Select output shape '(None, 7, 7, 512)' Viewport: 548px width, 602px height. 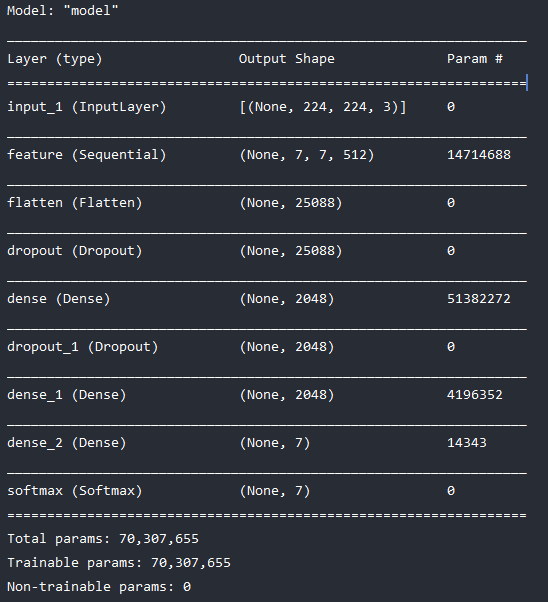pyautogui.click(x=306, y=155)
